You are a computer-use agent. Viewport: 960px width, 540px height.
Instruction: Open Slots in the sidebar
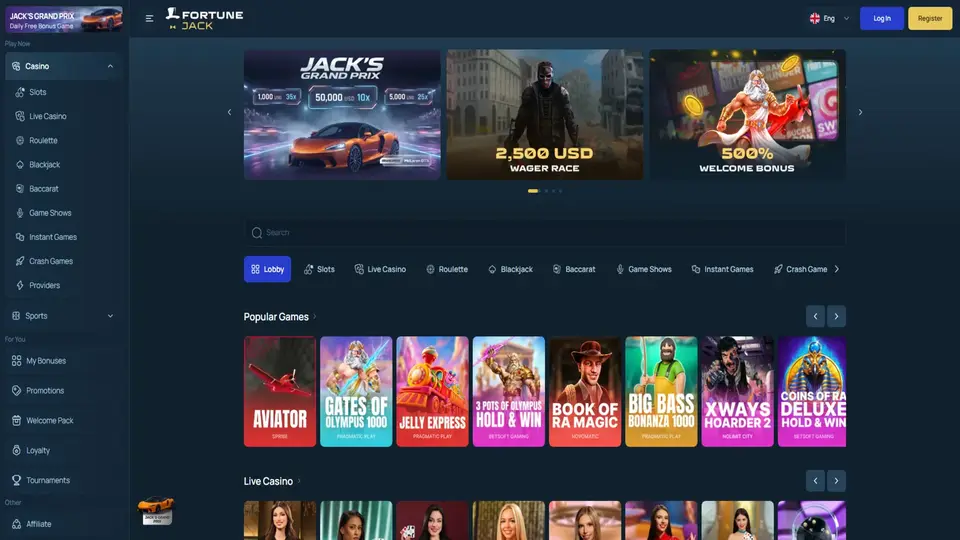[37, 92]
